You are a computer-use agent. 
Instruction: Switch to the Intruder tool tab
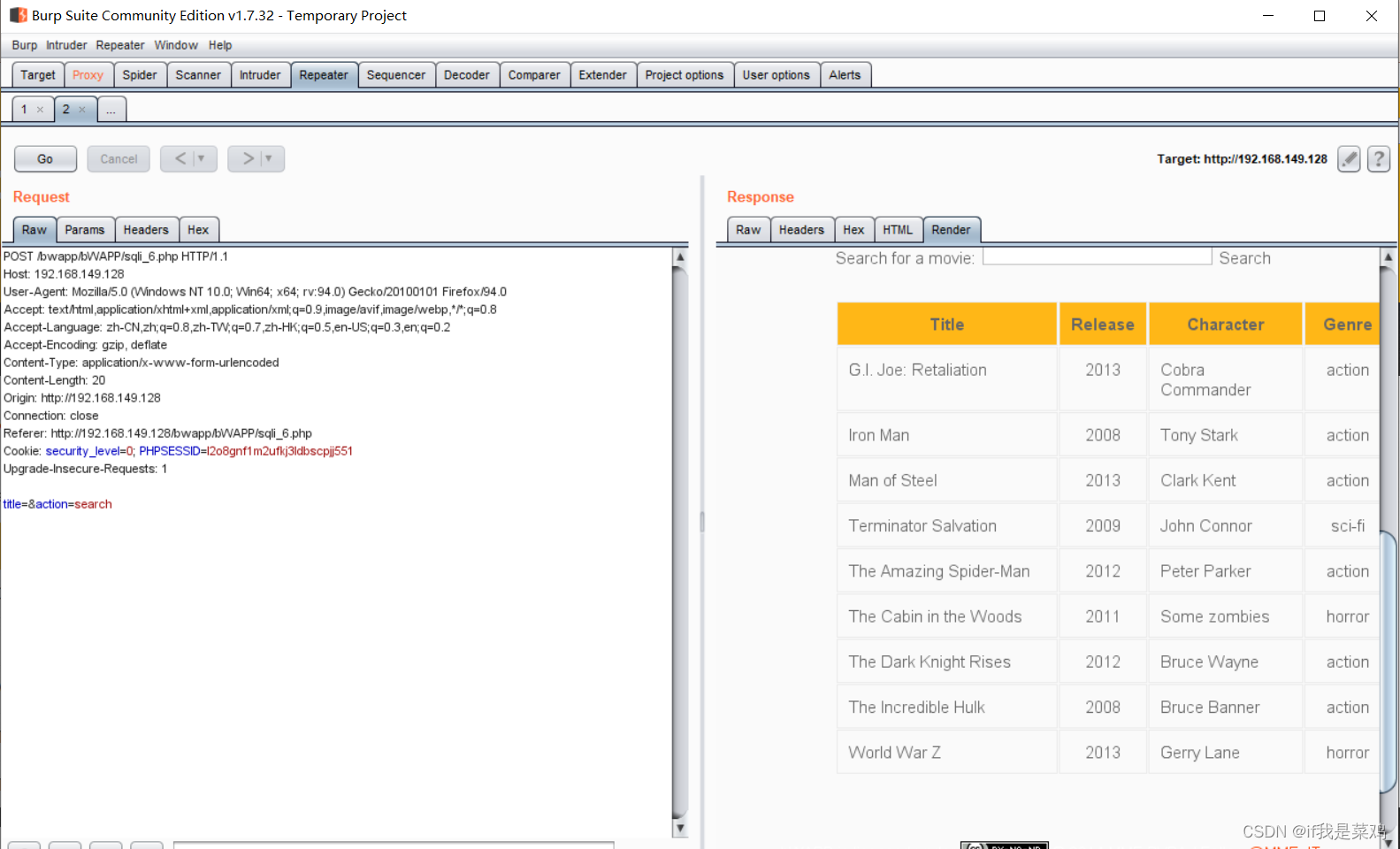tap(260, 75)
